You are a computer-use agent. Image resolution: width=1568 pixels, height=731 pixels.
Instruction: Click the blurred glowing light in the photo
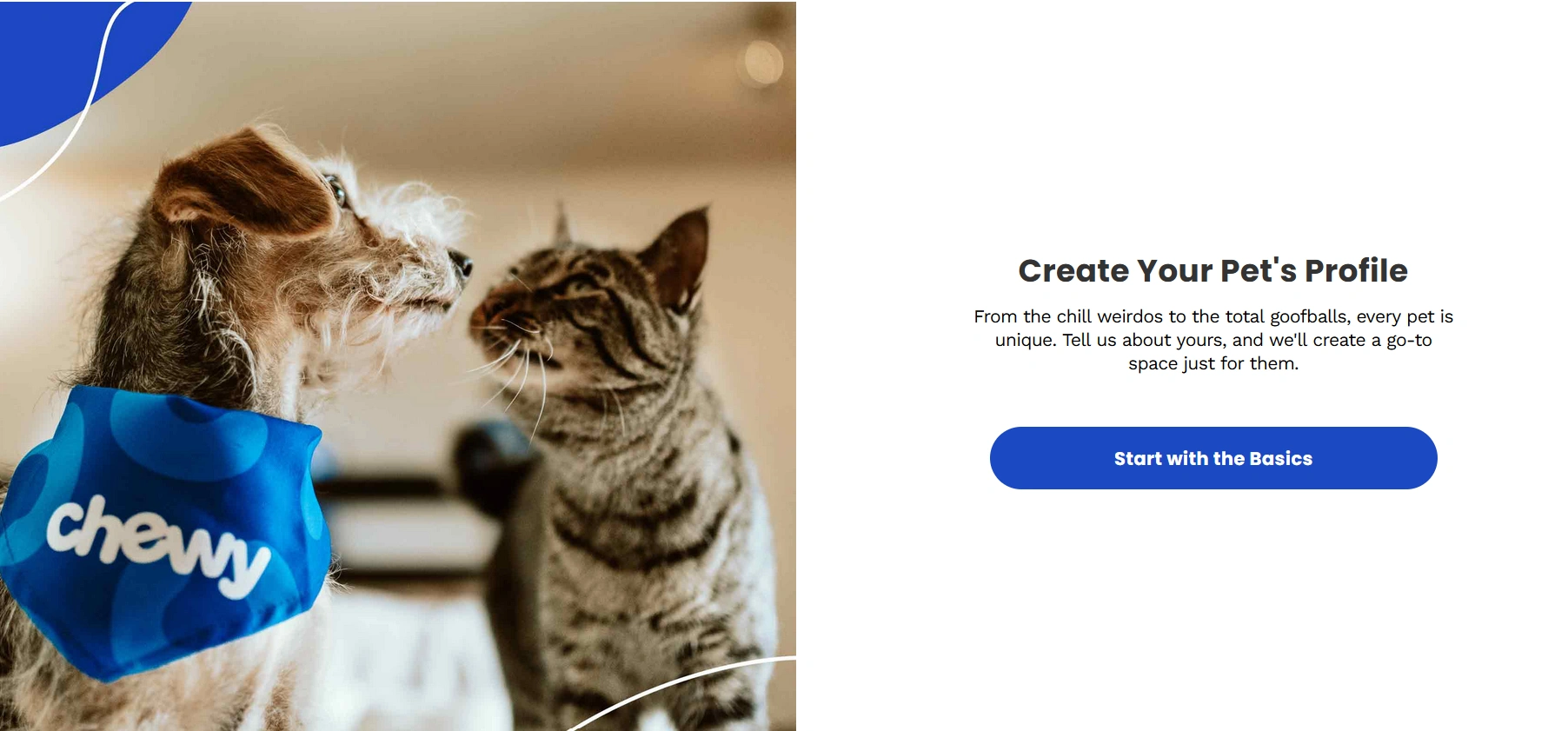tap(761, 63)
